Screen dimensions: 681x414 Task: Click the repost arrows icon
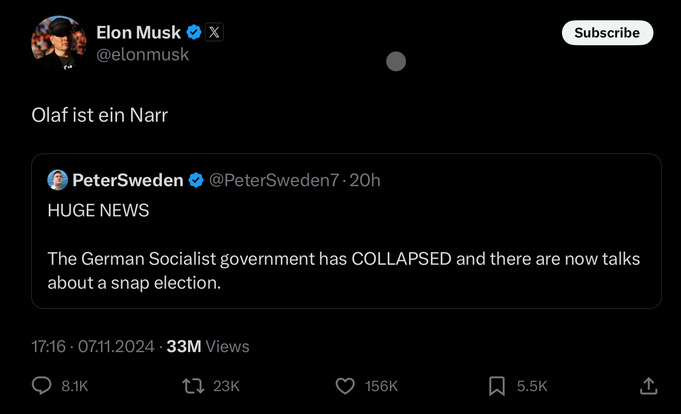click(x=192, y=385)
